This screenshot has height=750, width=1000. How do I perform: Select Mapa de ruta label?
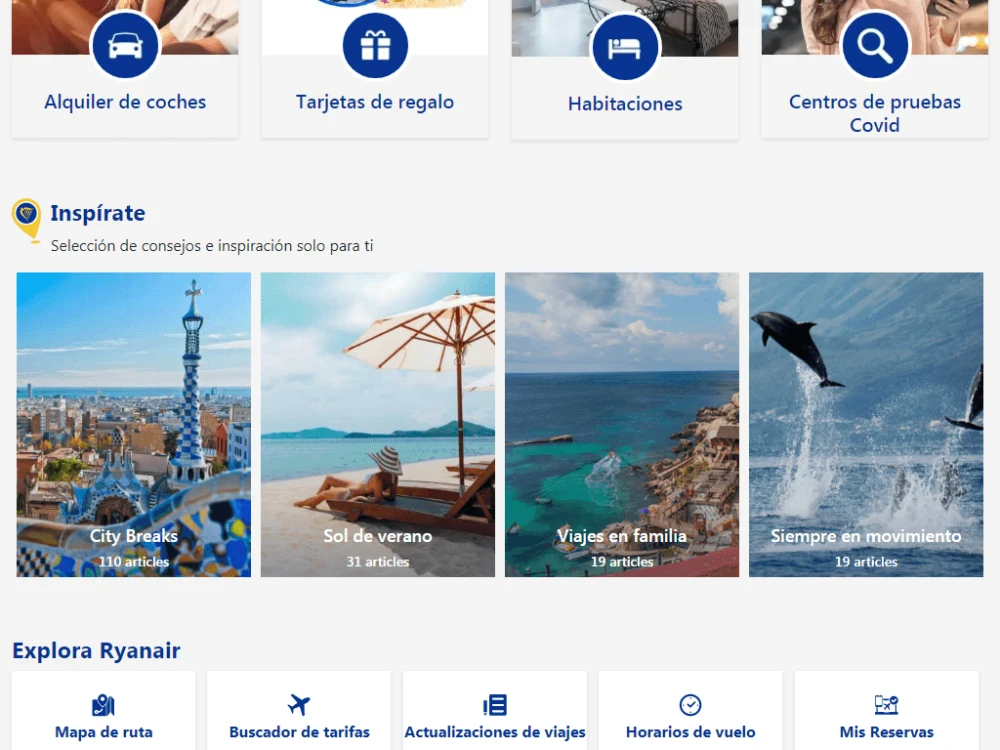[x=103, y=732]
